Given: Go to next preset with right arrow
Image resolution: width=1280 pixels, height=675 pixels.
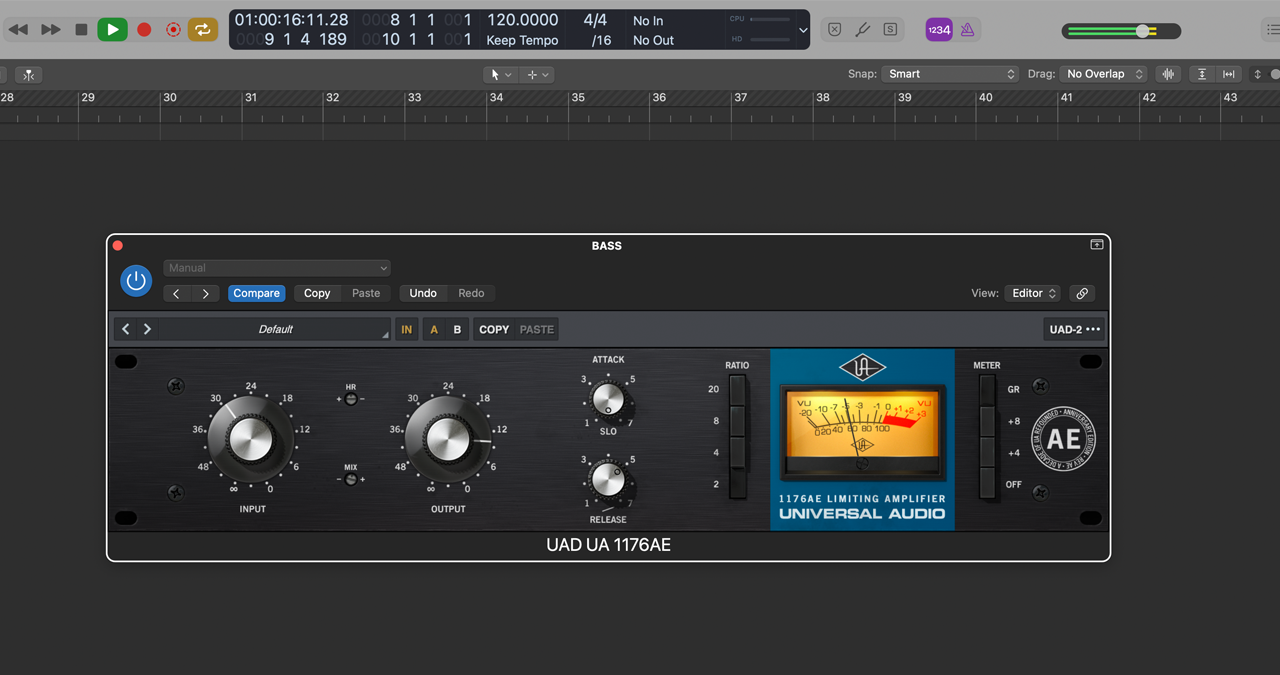Looking at the screenshot, I should (x=205, y=293).
